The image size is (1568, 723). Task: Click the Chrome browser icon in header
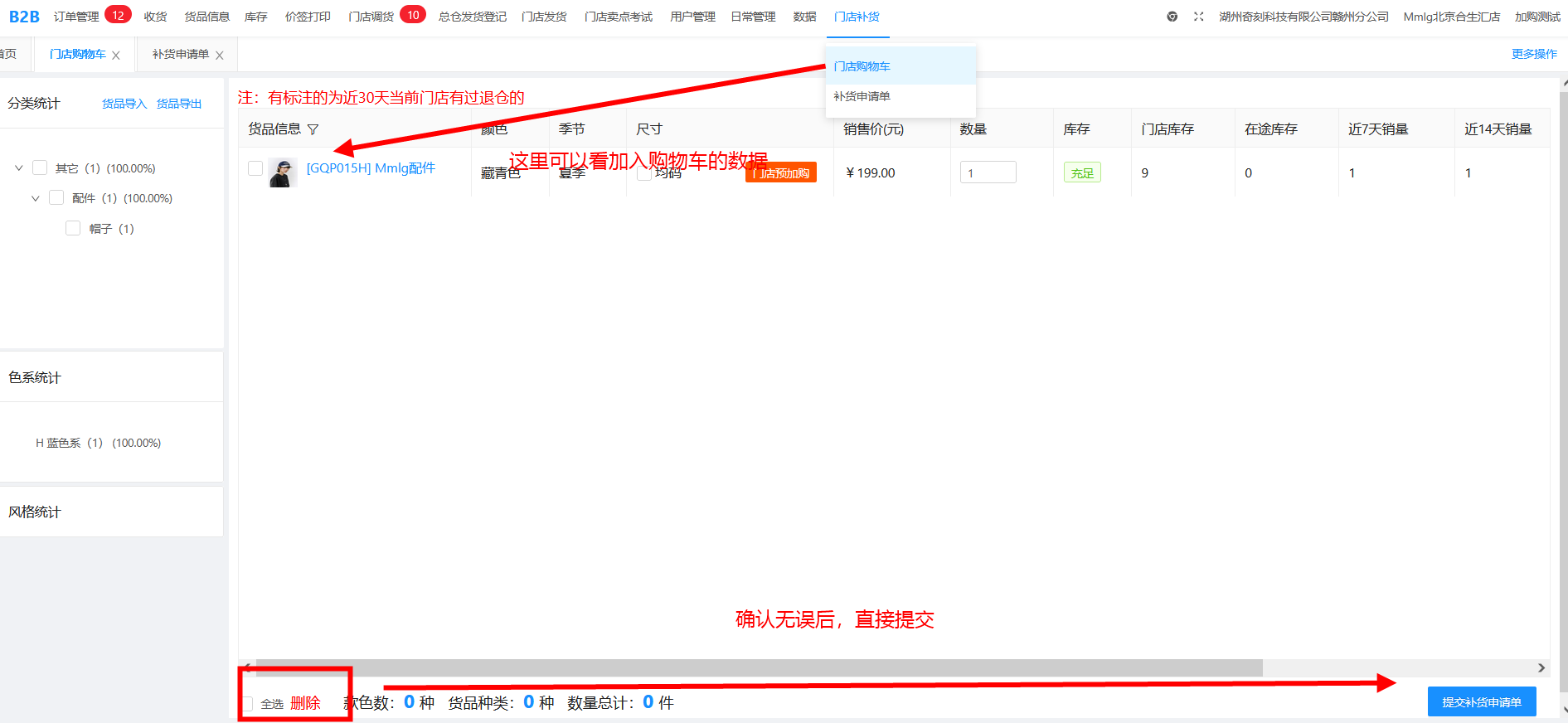(1172, 17)
